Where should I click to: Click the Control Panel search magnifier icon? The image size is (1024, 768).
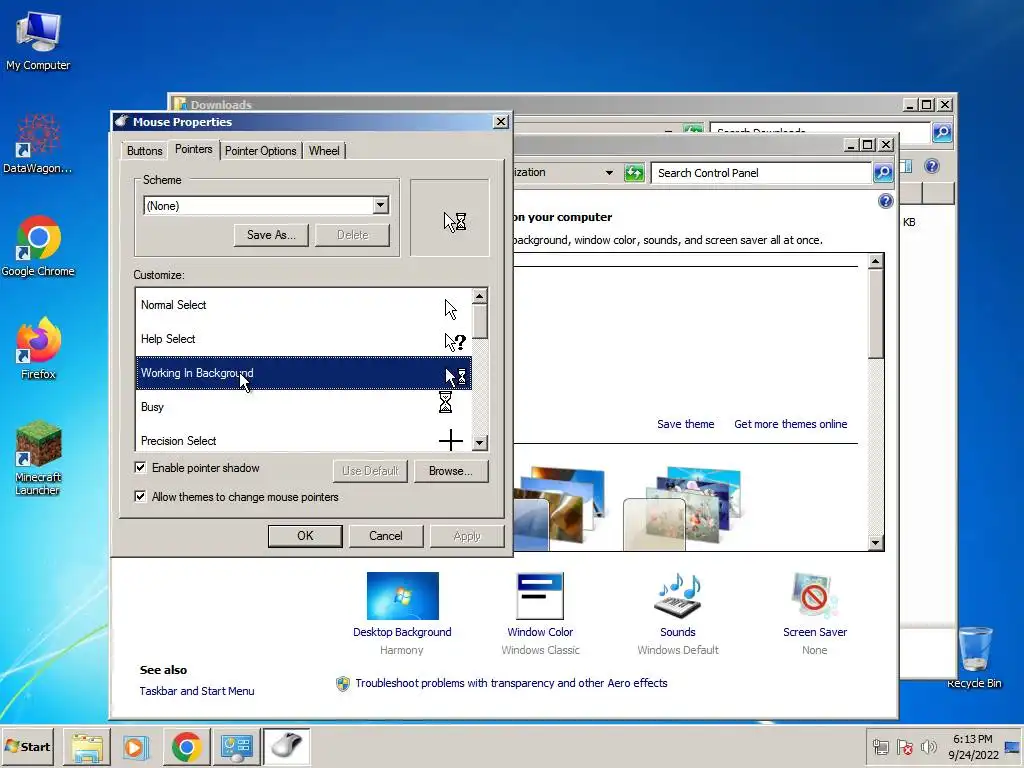[x=883, y=173]
